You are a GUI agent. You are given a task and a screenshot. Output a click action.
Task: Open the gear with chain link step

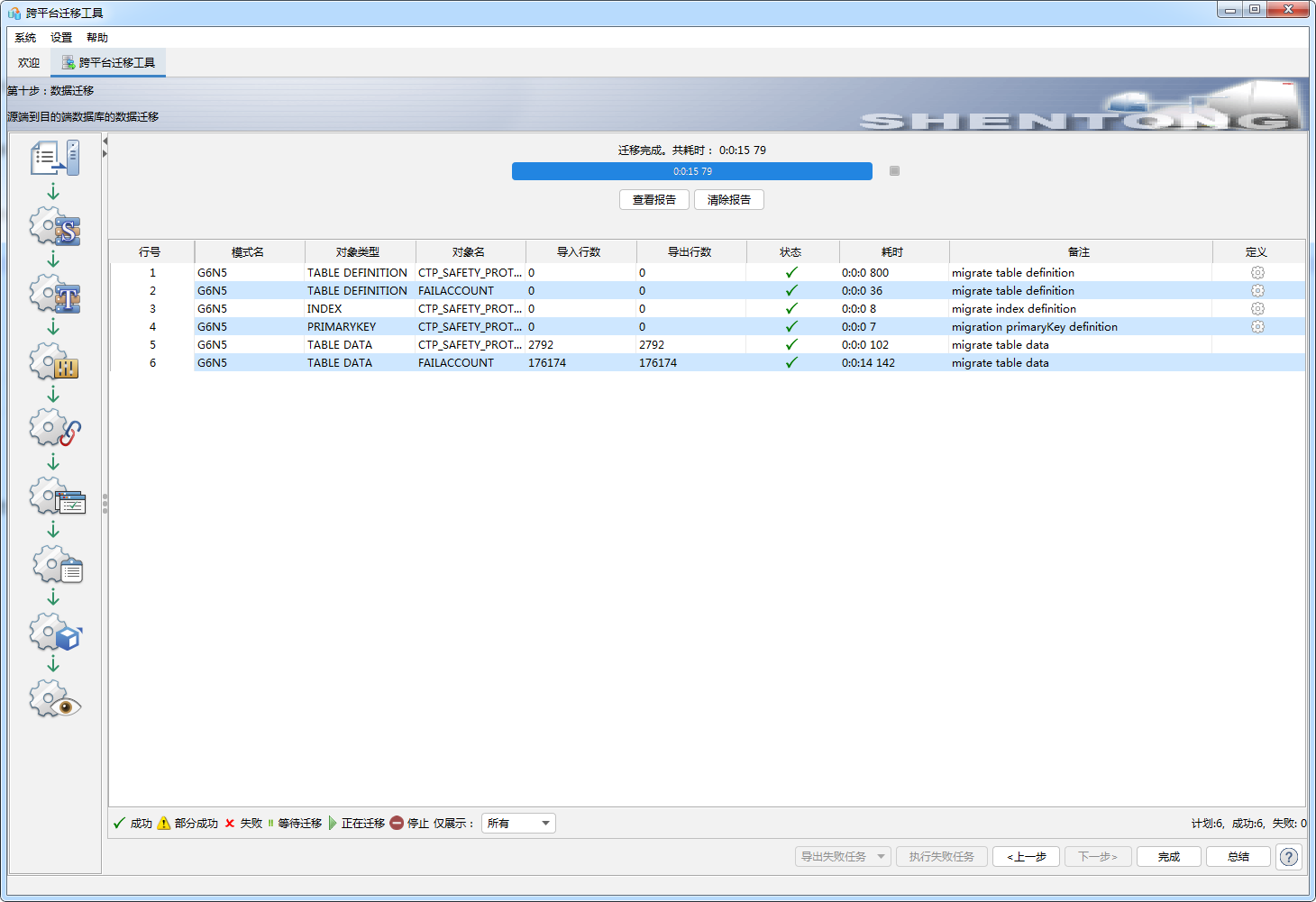click(x=55, y=429)
